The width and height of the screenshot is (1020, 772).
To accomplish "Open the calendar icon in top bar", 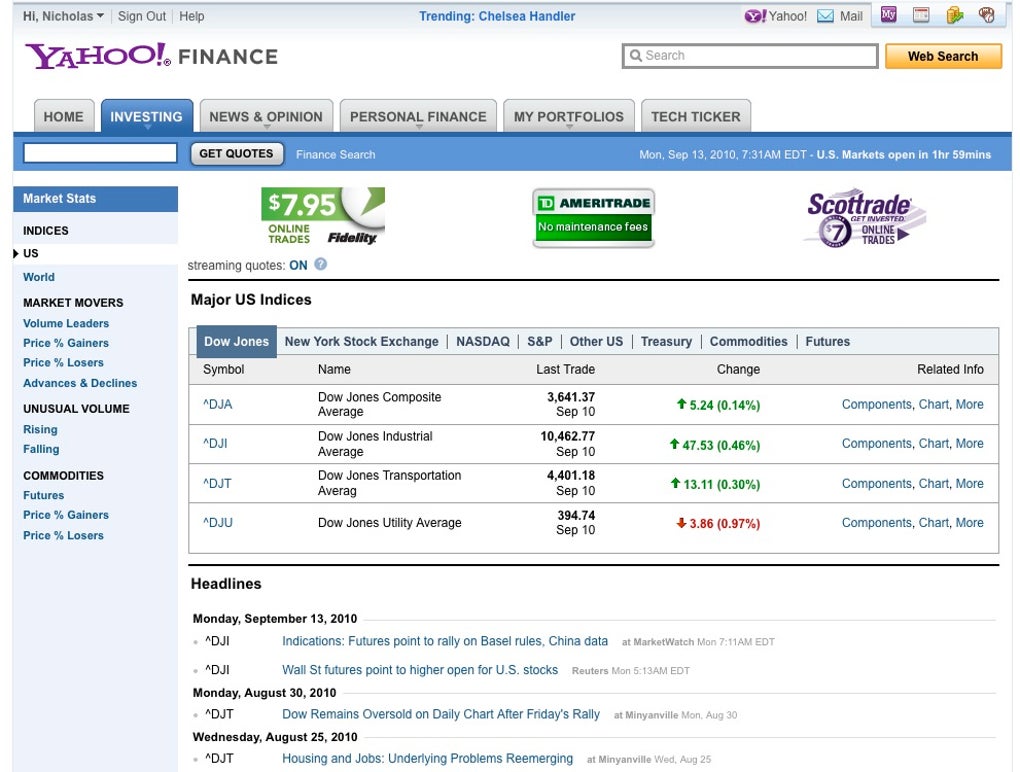I will click(921, 15).
